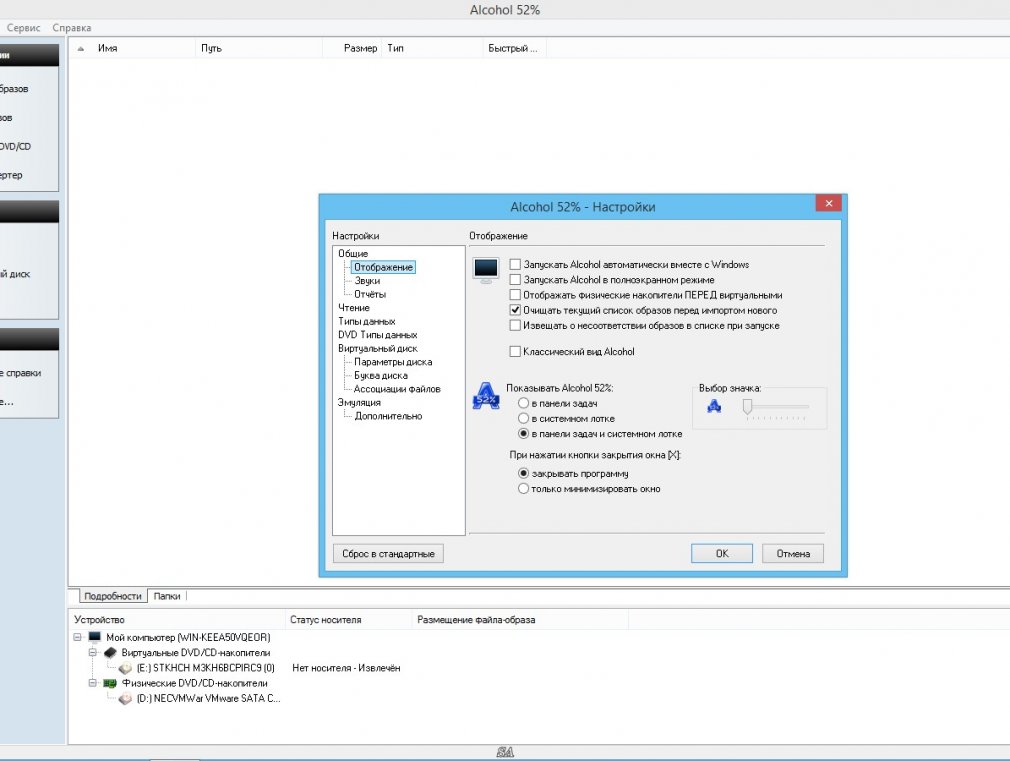The image size is (1010, 761).
Task: Click the virtual DVD/CD drives group icon
Action: pos(110,652)
